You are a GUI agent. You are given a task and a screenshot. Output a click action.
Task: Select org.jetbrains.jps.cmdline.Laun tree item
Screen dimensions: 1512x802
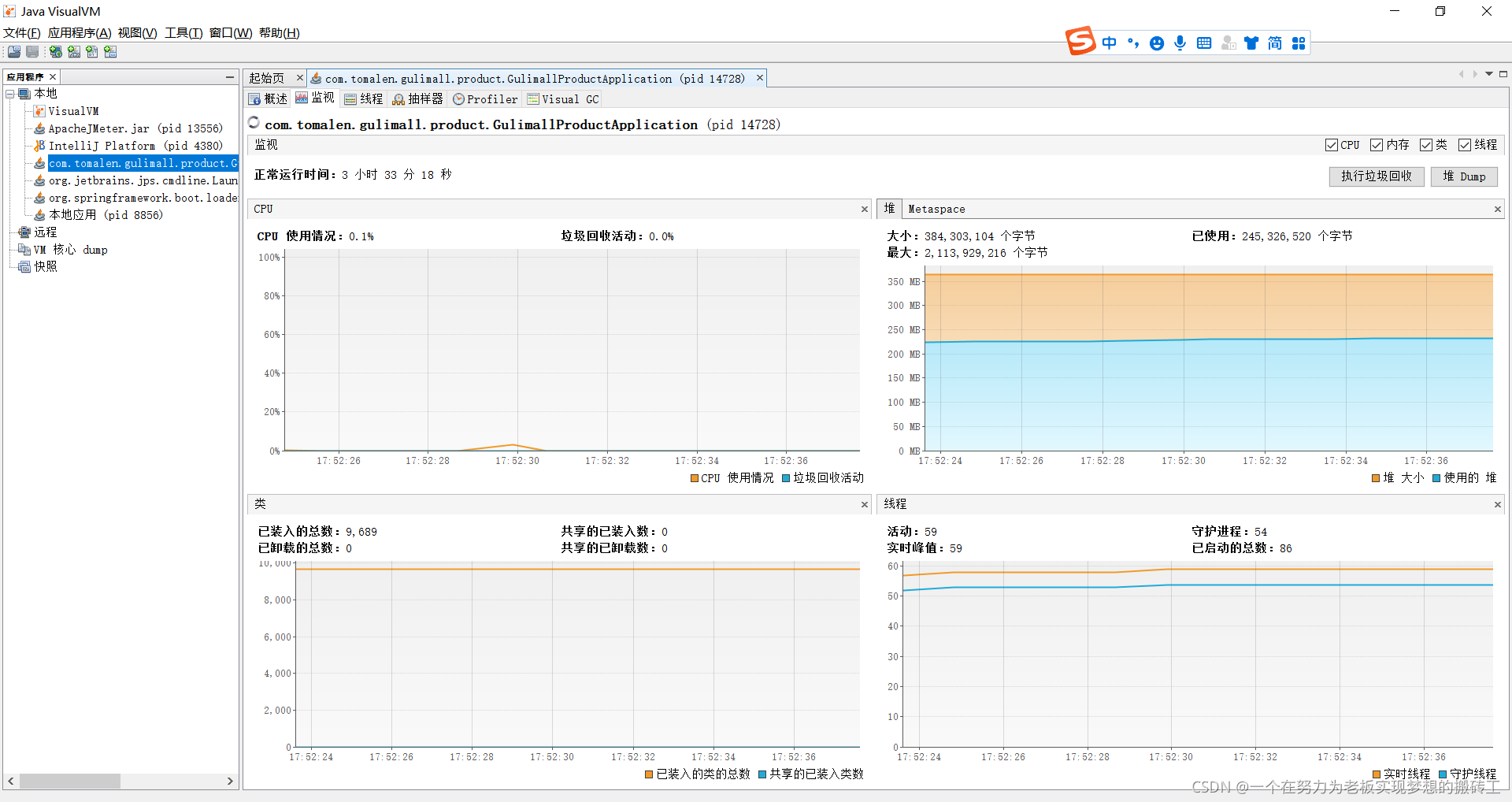[x=143, y=180]
